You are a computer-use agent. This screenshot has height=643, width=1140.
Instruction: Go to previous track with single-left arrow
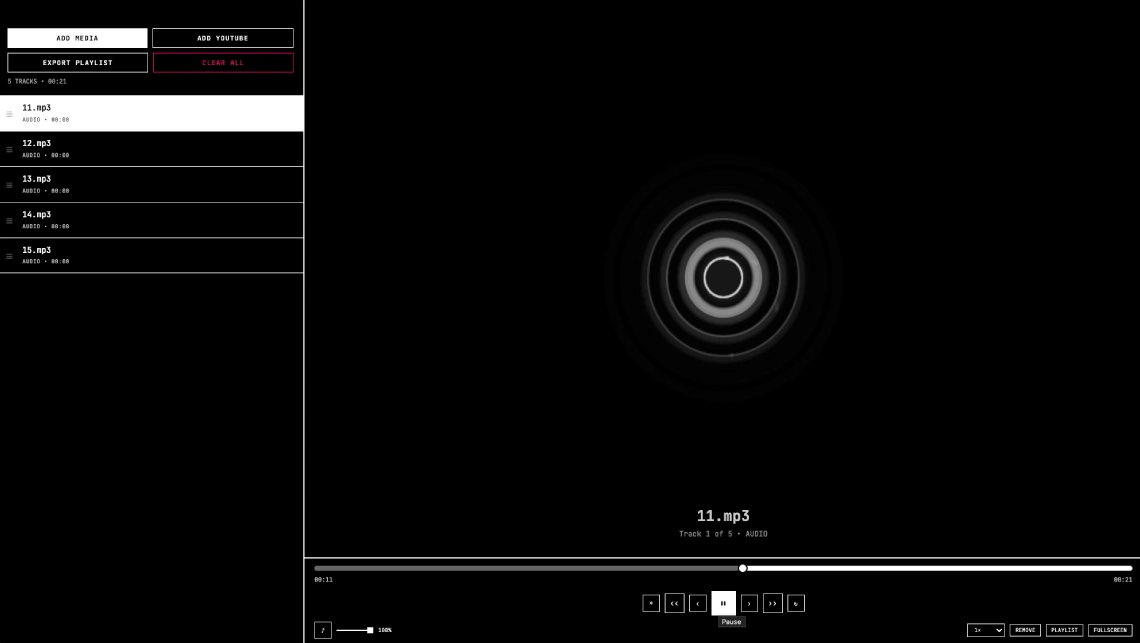[698, 603]
